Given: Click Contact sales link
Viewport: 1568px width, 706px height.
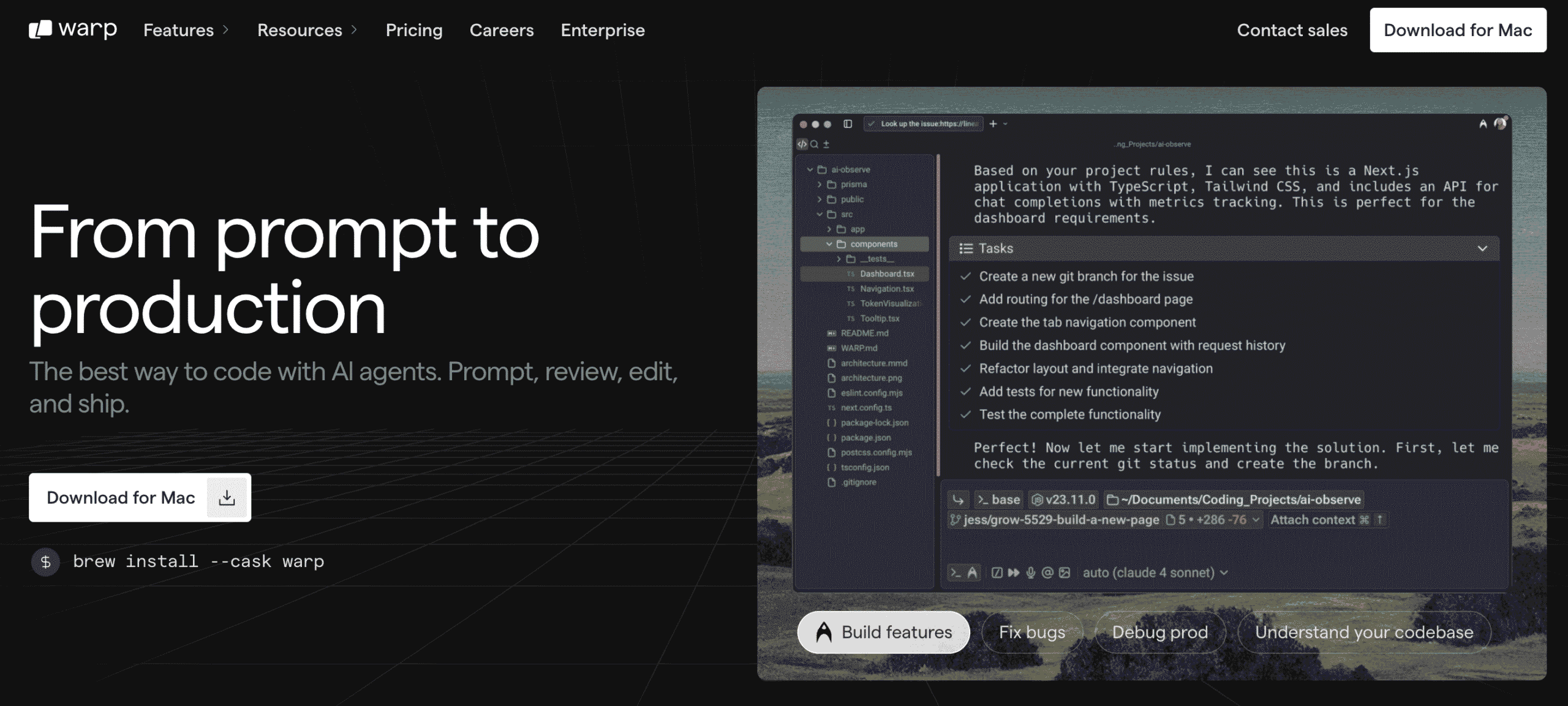Looking at the screenshot, I should click(x=1292, y=30).
